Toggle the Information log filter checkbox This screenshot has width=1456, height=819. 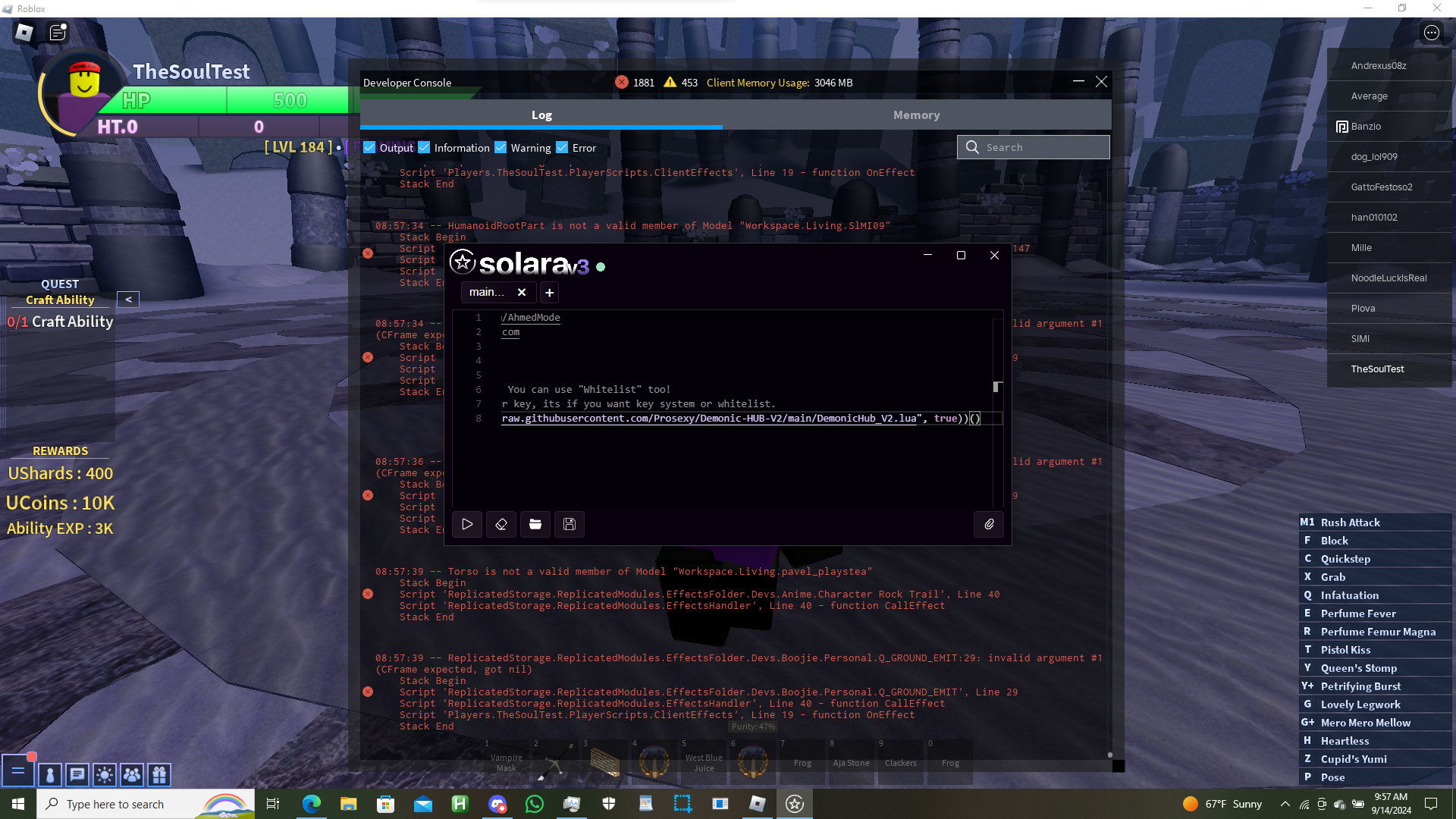[424, 148]
